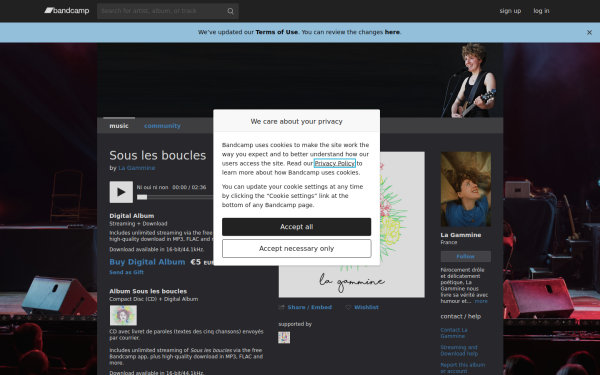Send the digital album as gift
Screen dimensions: 600x375
click(126, 272)
